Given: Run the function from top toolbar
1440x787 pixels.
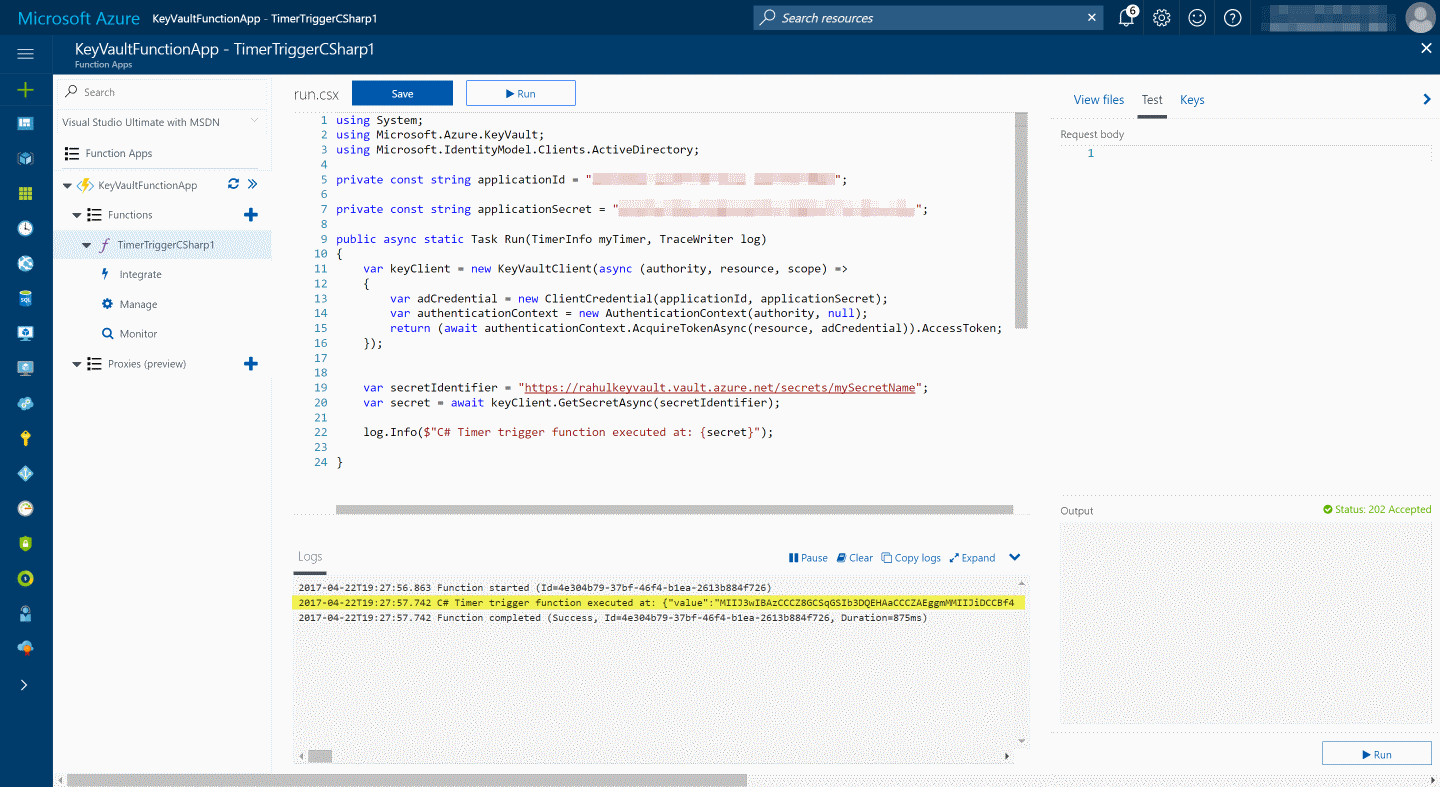Looking at the screenshot, I should [520, 93].
